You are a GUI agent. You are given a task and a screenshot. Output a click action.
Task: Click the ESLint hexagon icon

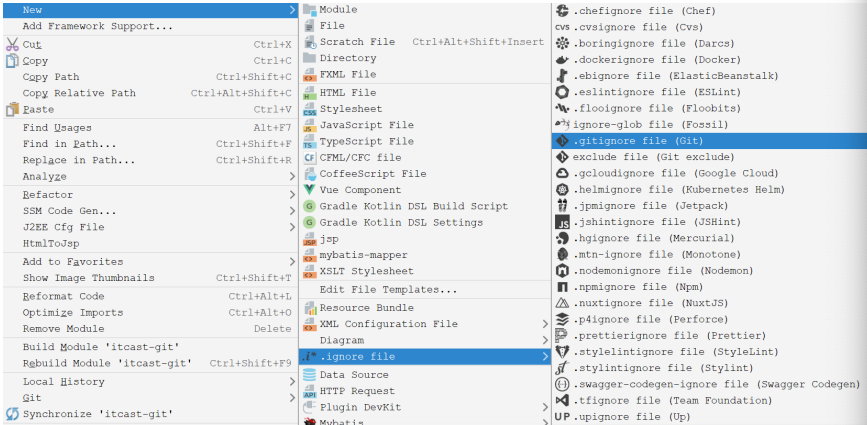562,92
